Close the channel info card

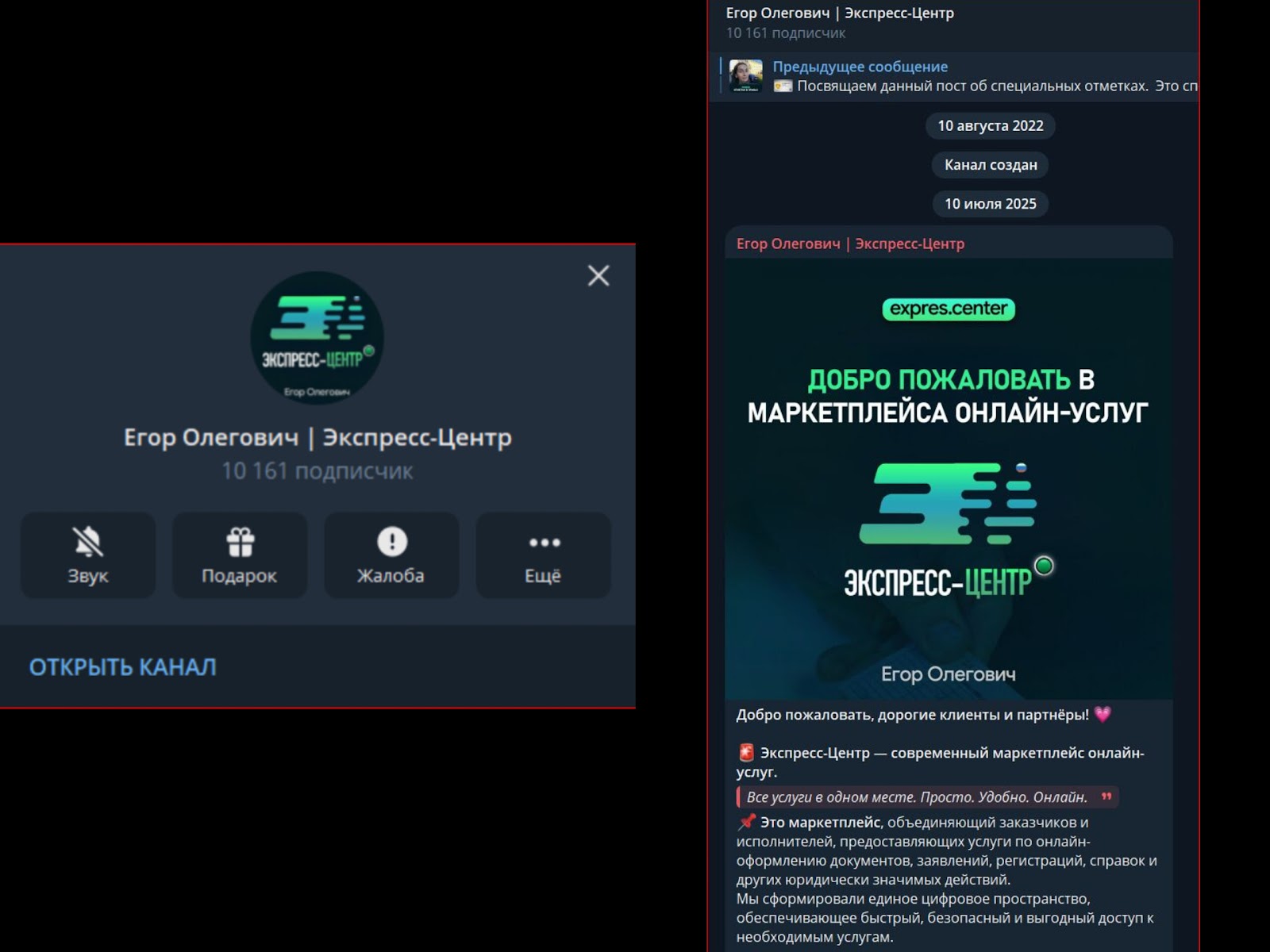[x=598, y=275]
